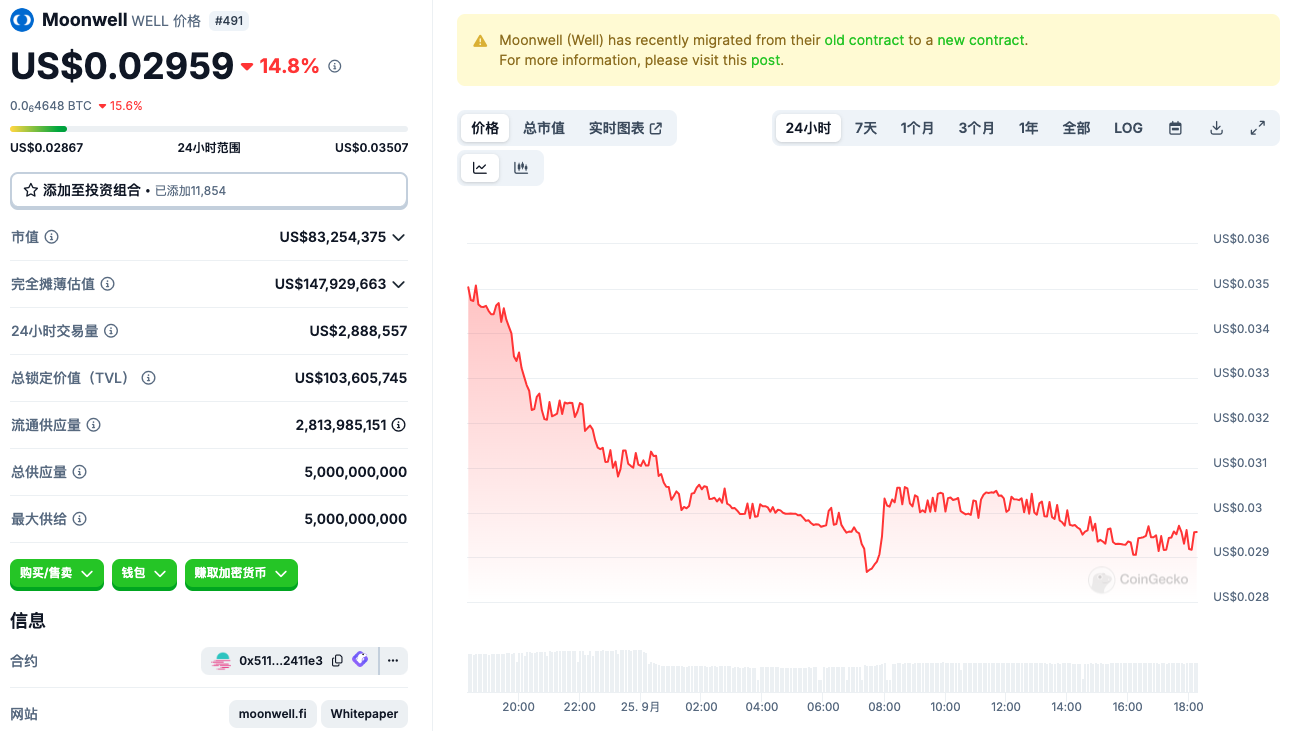Switch to candlestick chart view
The width and height of the screenshot is (1300, 731).
(x=521, y=168)
